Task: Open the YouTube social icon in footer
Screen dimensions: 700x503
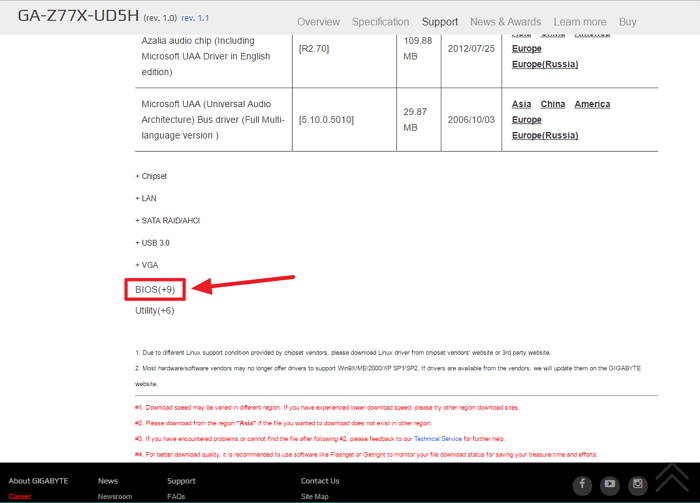Action: [609, 485]
